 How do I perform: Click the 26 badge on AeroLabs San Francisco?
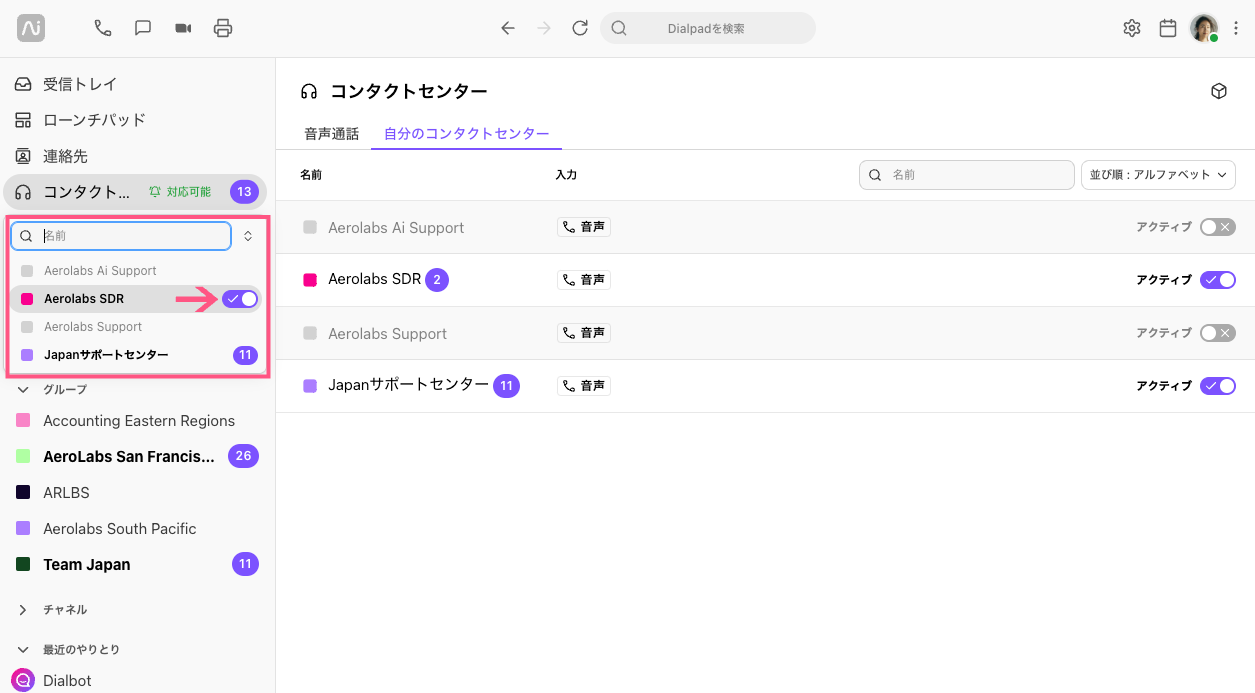244,457
